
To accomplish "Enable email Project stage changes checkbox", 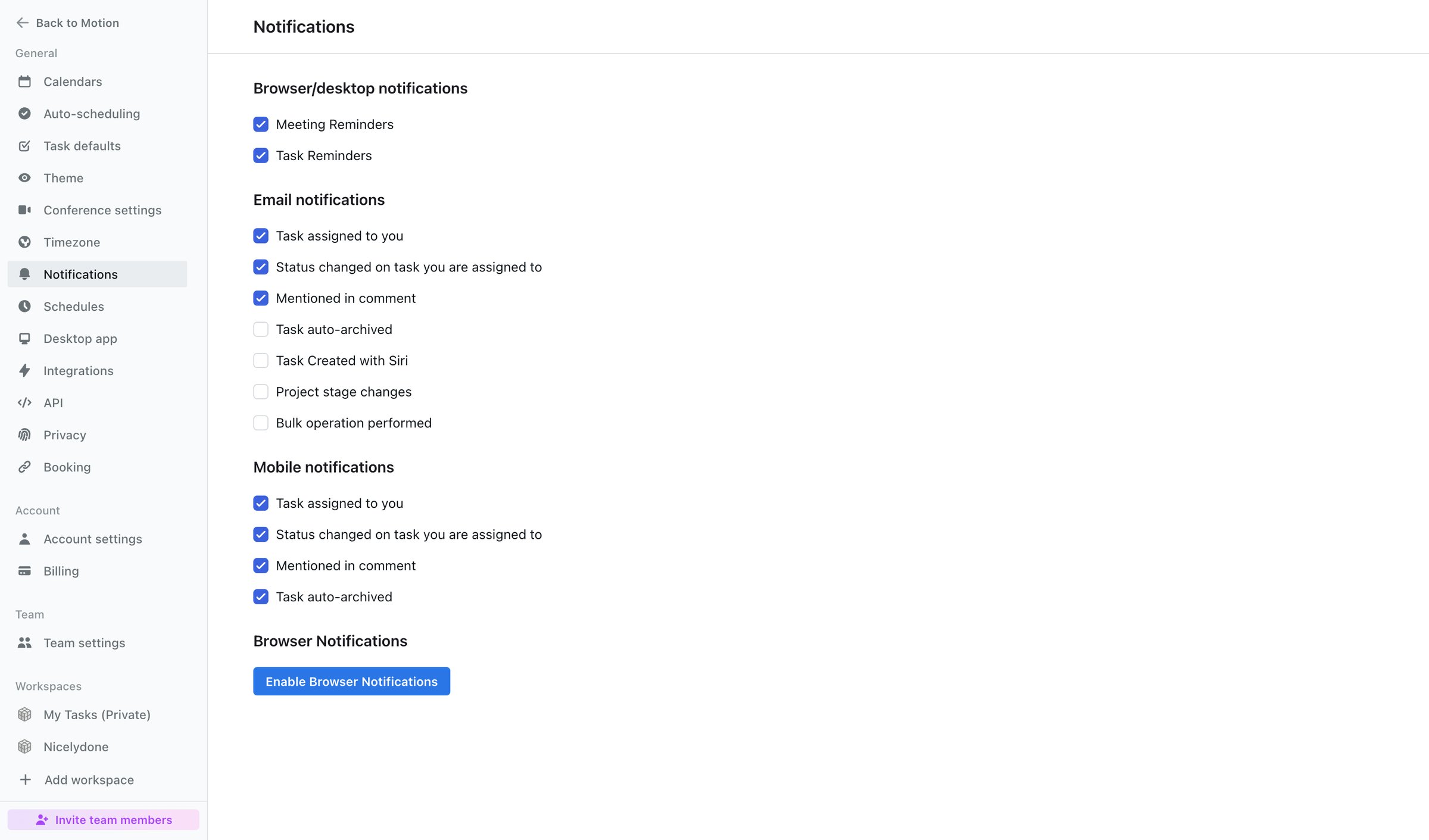I will coord(261,392).
